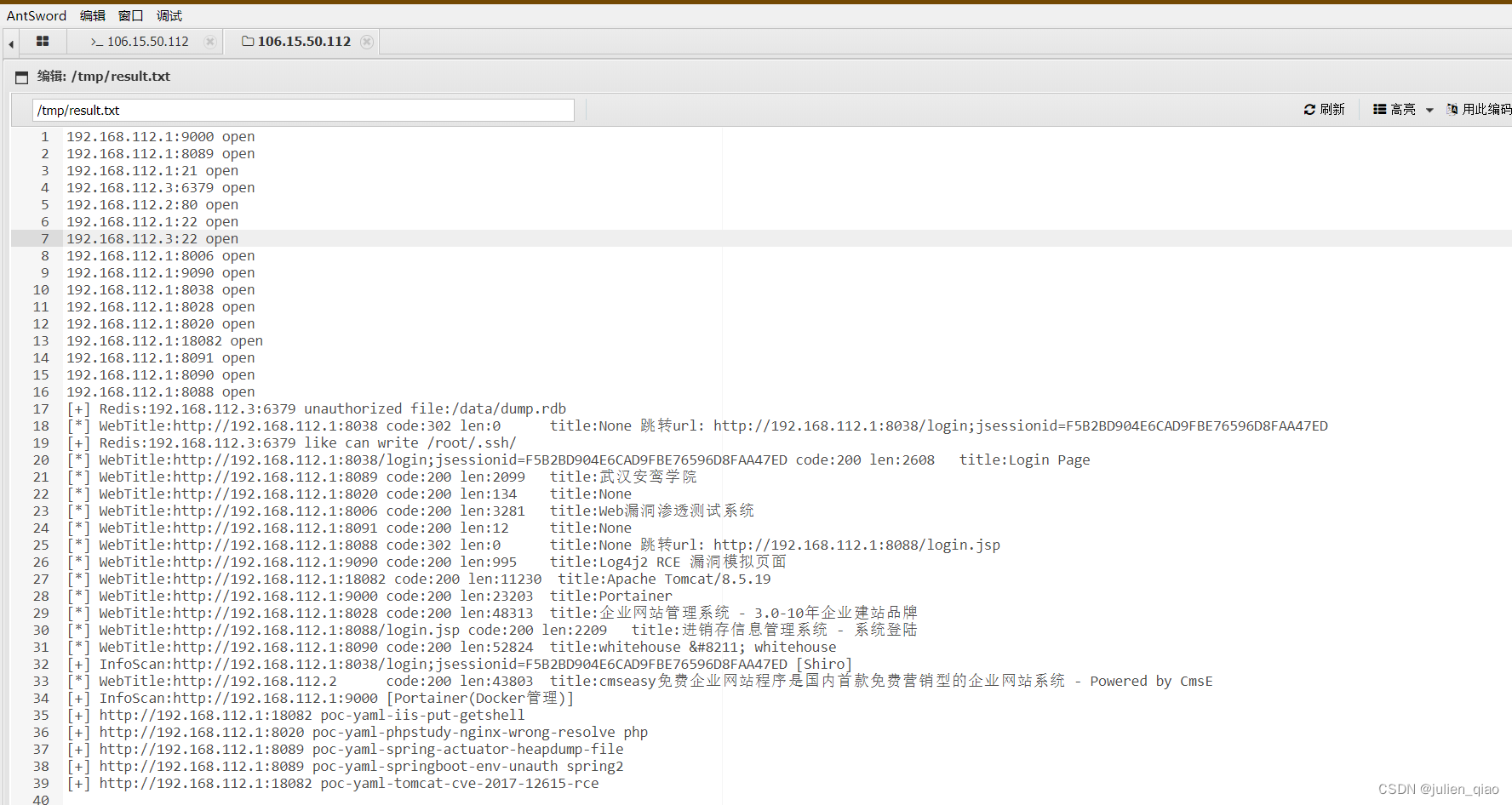Click line 'Redis like can write /root/.ssh/'
The image size is (1512, 805).
(x=292, y=442)
